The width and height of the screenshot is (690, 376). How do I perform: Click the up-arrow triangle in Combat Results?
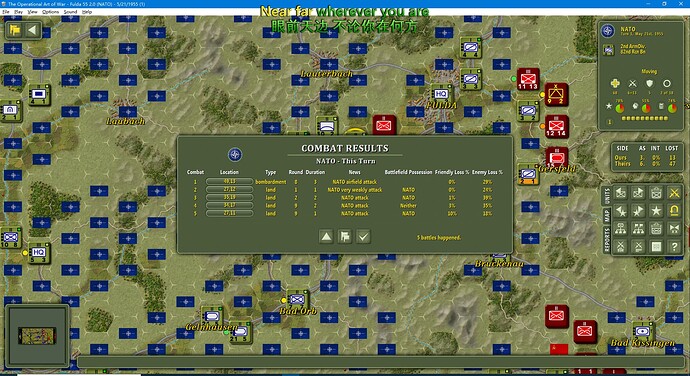tap(326, 237)
